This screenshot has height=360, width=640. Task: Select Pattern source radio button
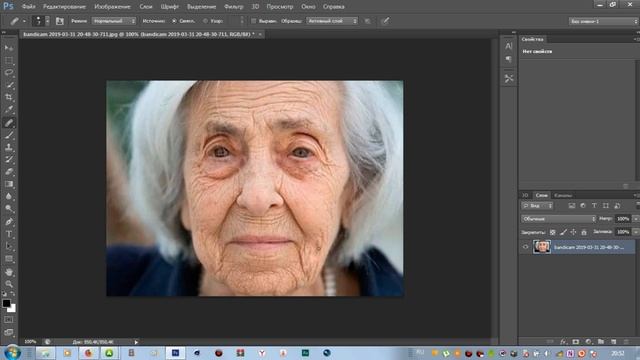click(205, 21)
